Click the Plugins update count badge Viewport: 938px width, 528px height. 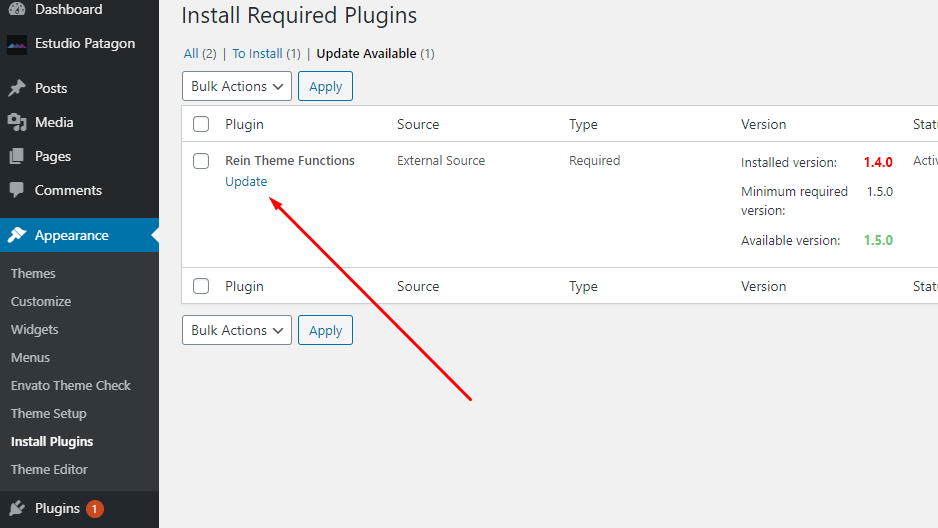(95, 509)
